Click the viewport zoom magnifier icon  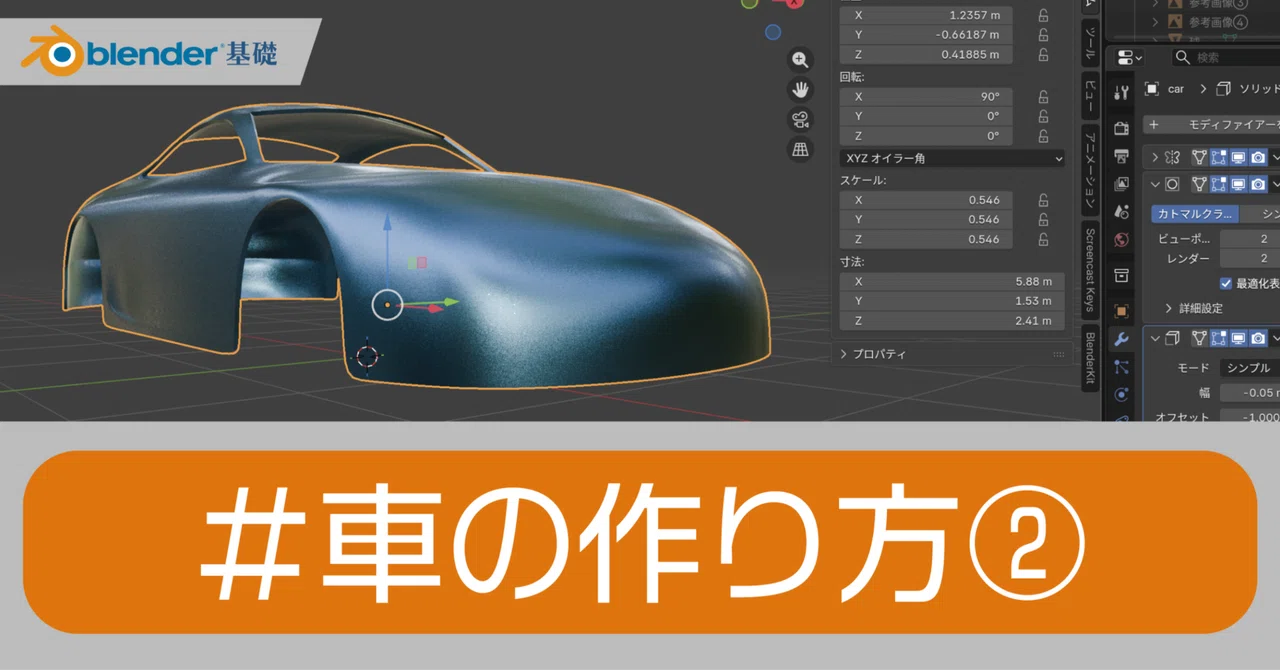[800, 59]
